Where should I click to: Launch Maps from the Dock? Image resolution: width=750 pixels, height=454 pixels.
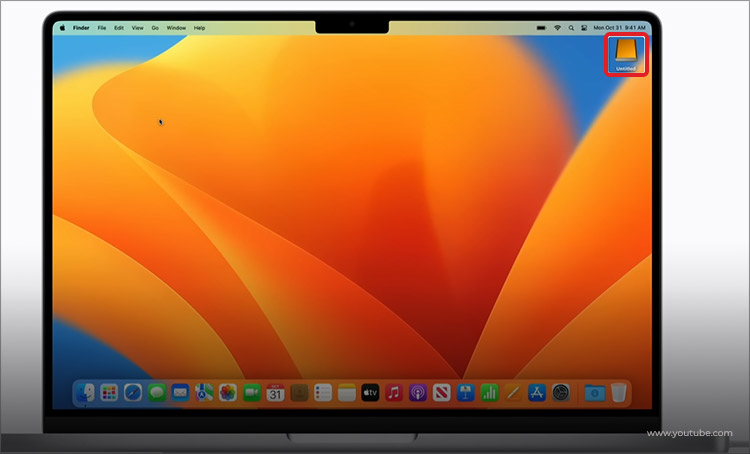coord(204,393)
